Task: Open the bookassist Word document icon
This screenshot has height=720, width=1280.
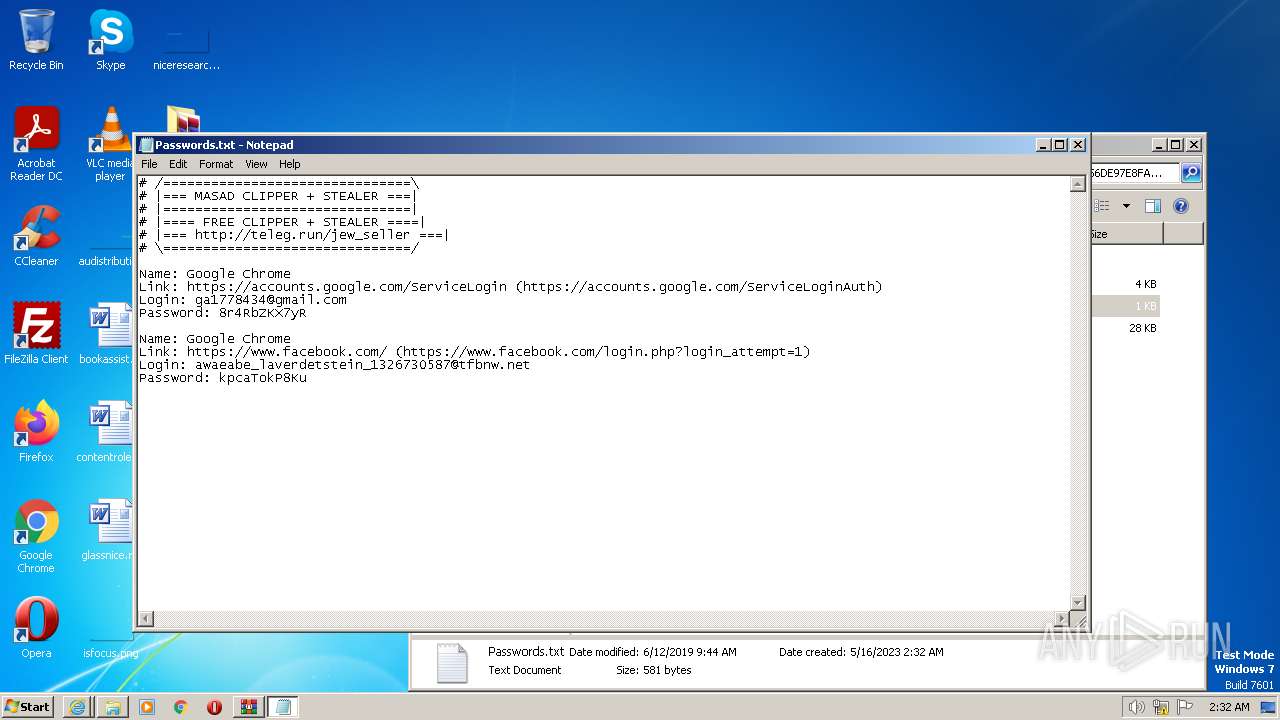Action: point(110,333)
